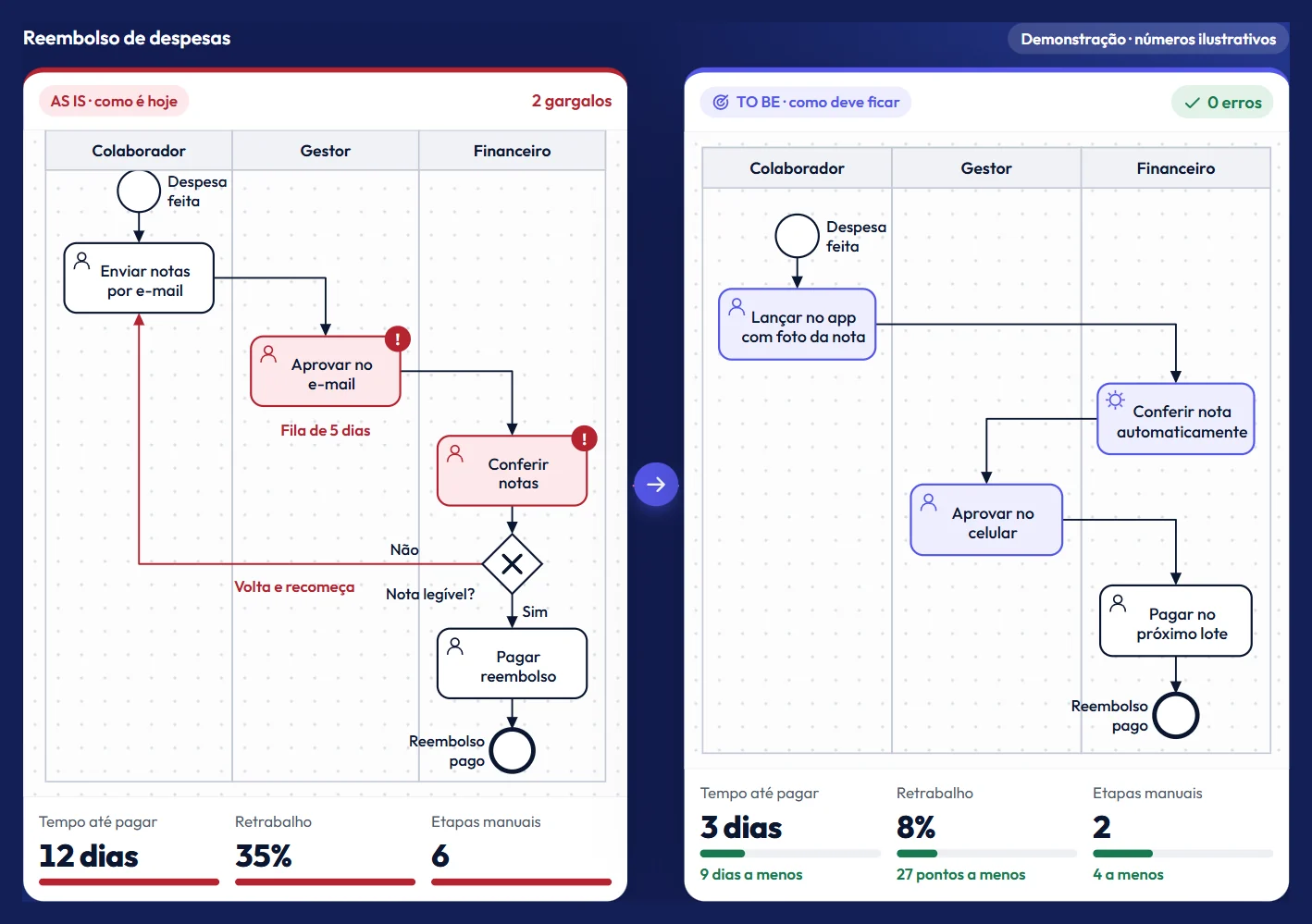Click the user icon in Pagar reembolso
1312x924 pixels.
click(x=455, y=646)
